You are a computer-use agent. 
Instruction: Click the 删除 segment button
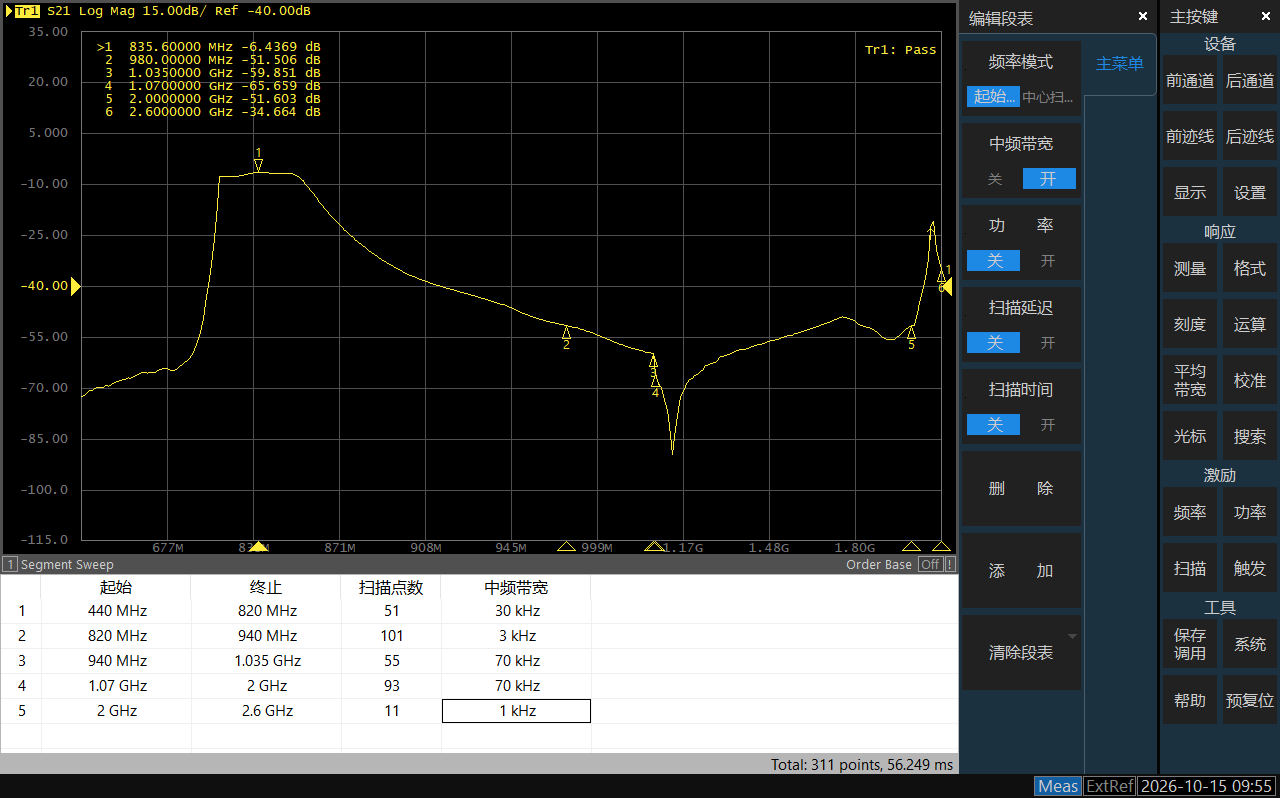click(1021, 489)
